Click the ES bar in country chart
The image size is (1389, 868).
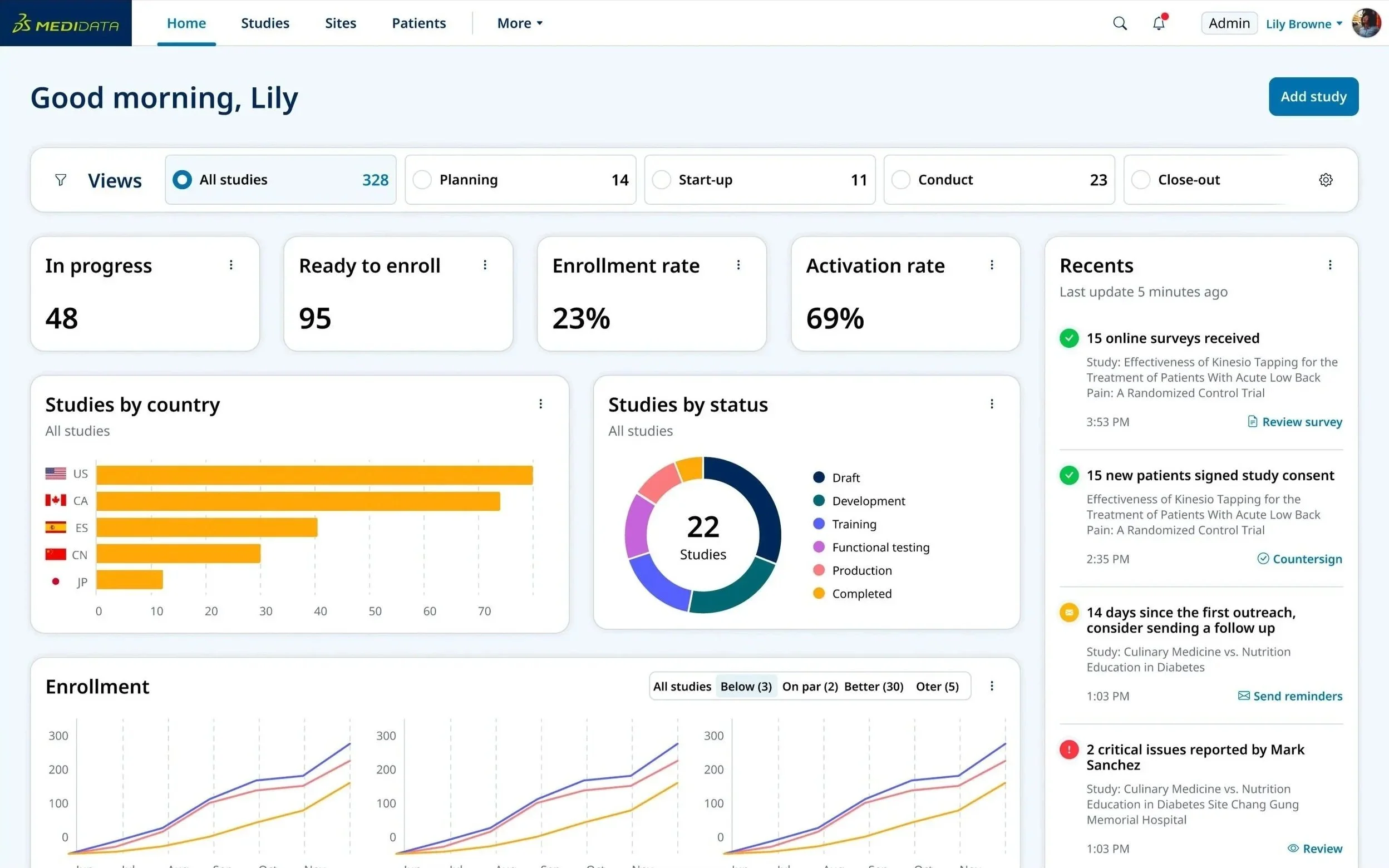click(207, 527)
